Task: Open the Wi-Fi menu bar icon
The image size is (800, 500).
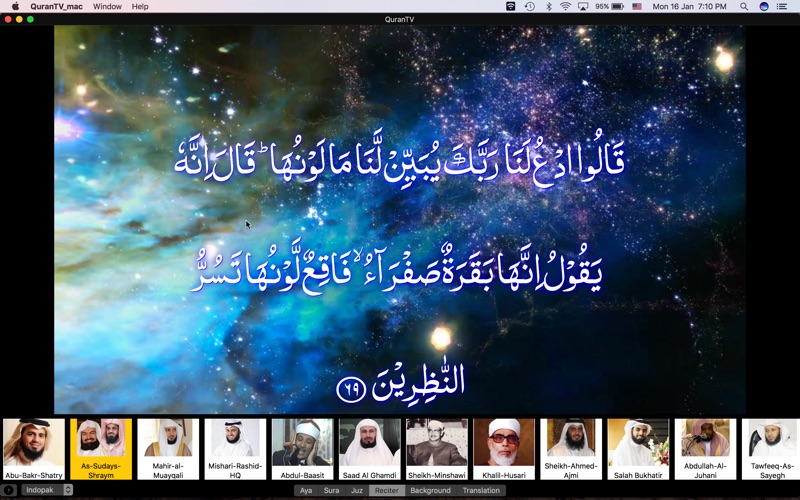Action: [x=565, y=7]
